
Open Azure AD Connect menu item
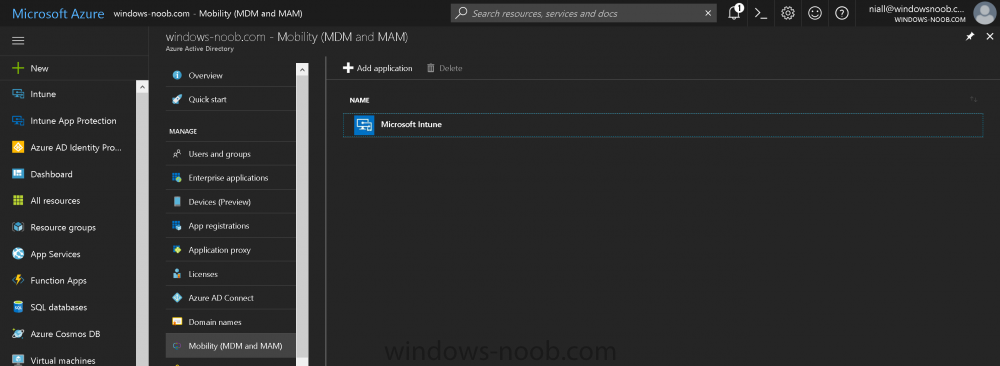(231, 298)
